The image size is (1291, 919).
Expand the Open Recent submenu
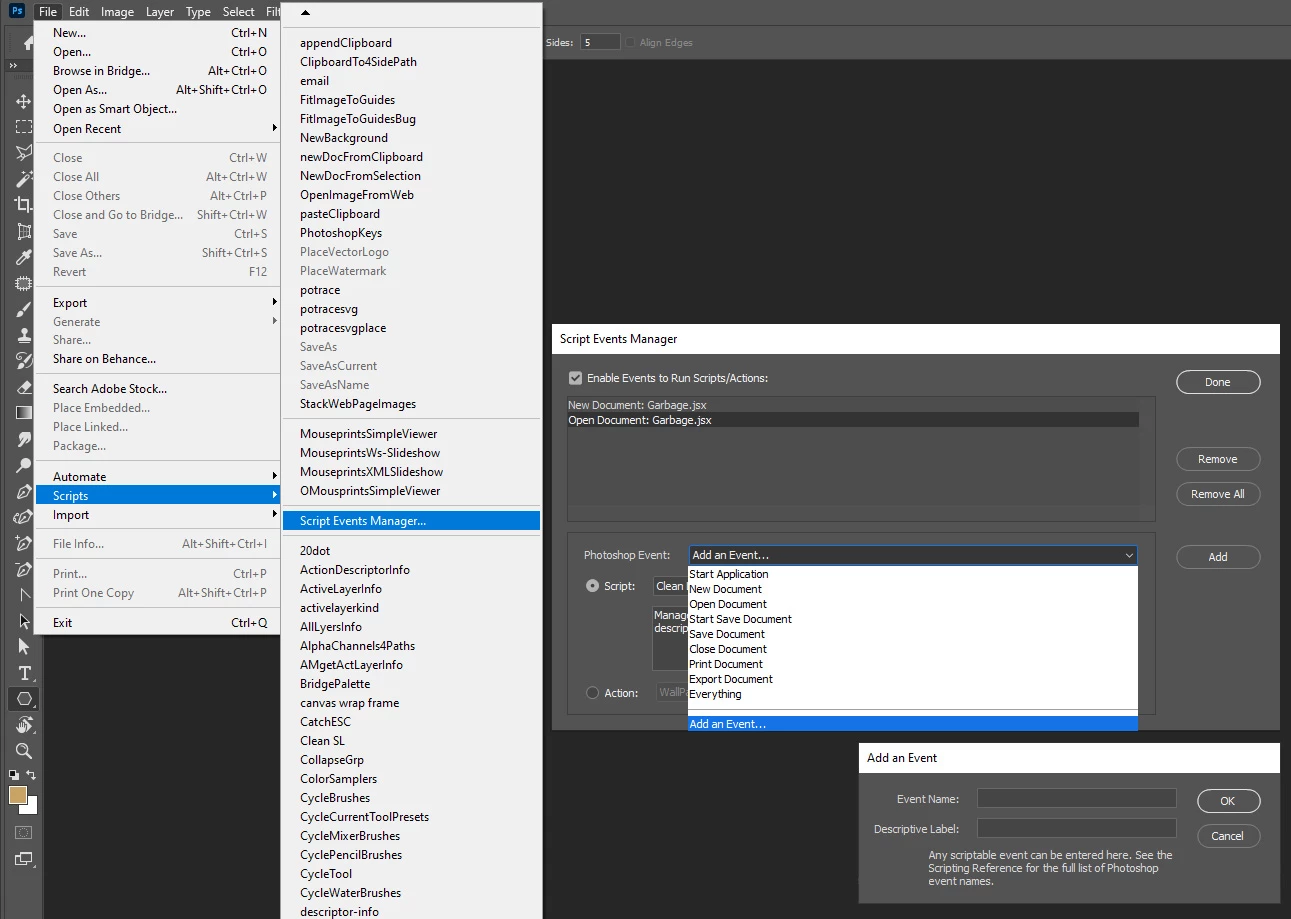158,128
